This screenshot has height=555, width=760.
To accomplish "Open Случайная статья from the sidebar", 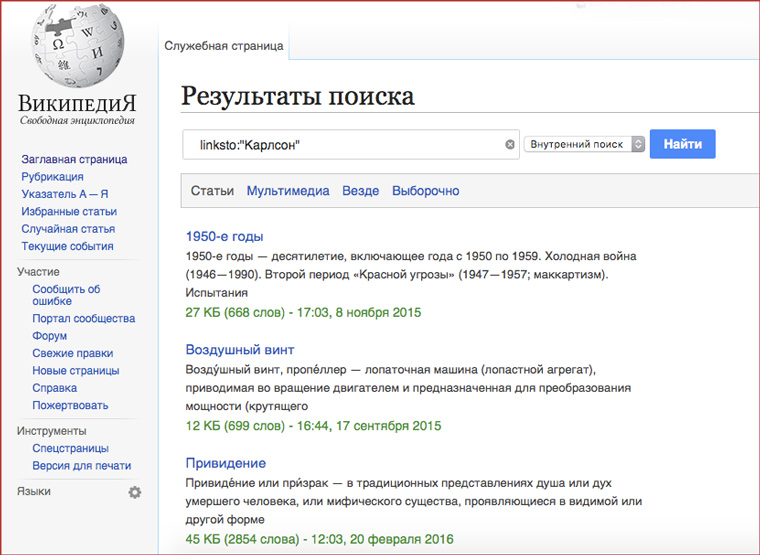I will click(68, 229).
